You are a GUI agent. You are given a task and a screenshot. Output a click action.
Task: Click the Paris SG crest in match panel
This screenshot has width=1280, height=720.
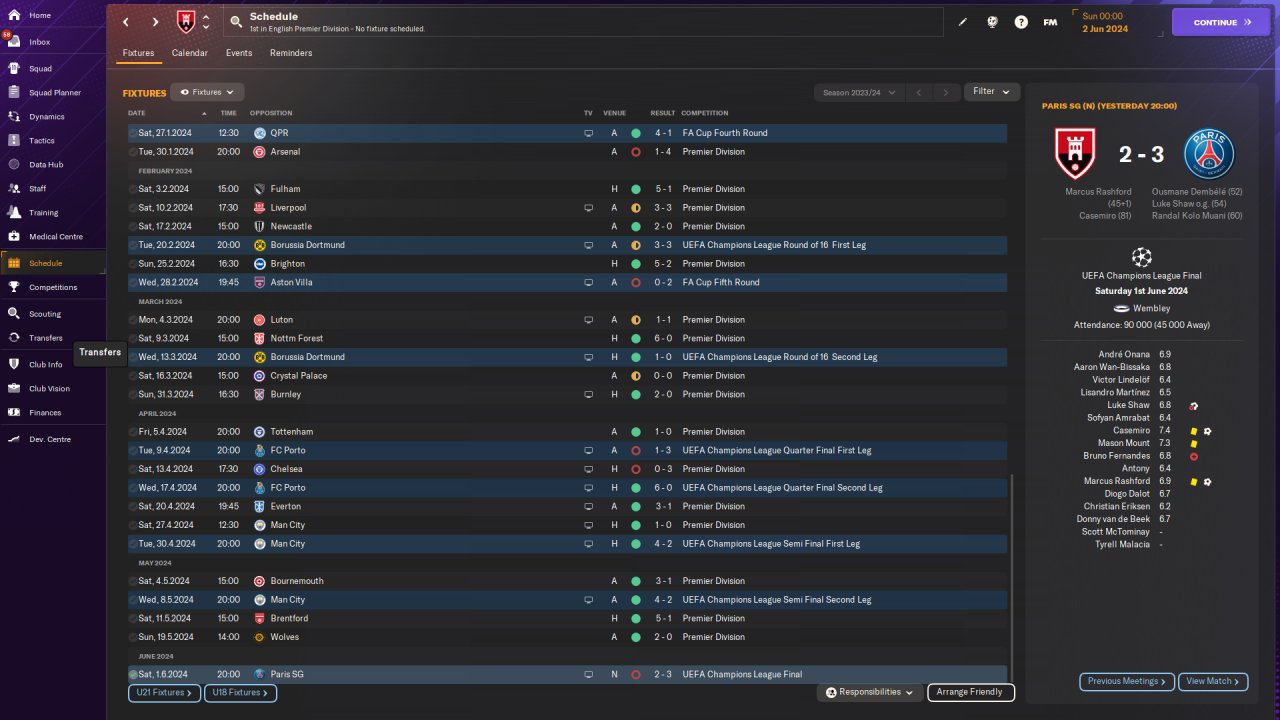(x=1209, y=154)
